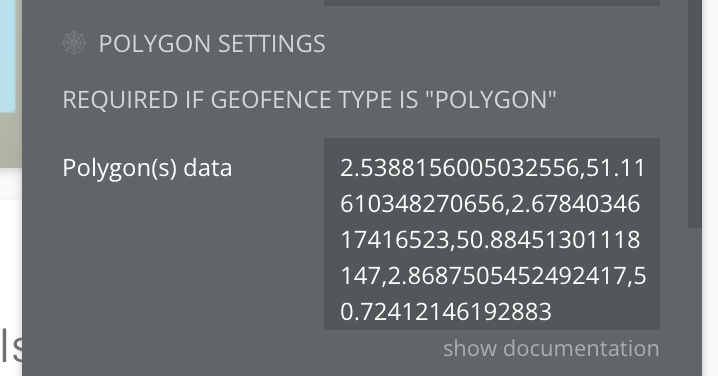Viewport: 718px width, 376px height.
Task: Select the POLYGON SETTINGS section heading
Action: click(212, 44)
